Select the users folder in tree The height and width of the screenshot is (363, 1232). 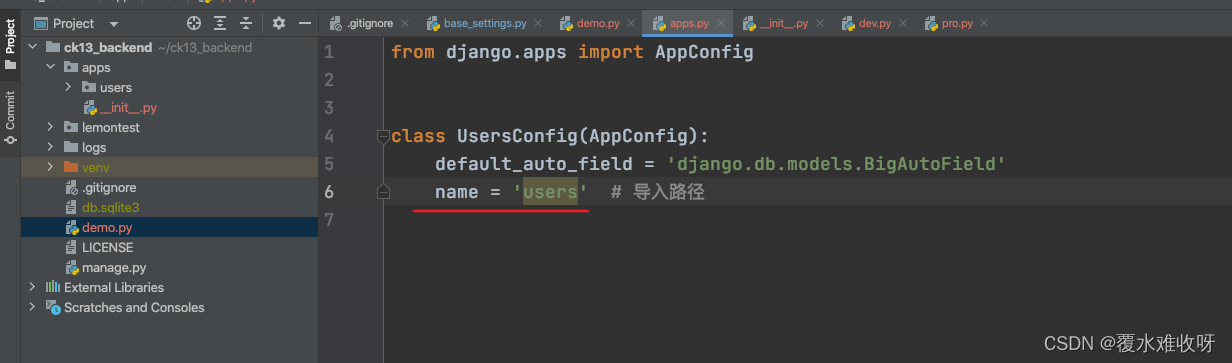(116, 87)
